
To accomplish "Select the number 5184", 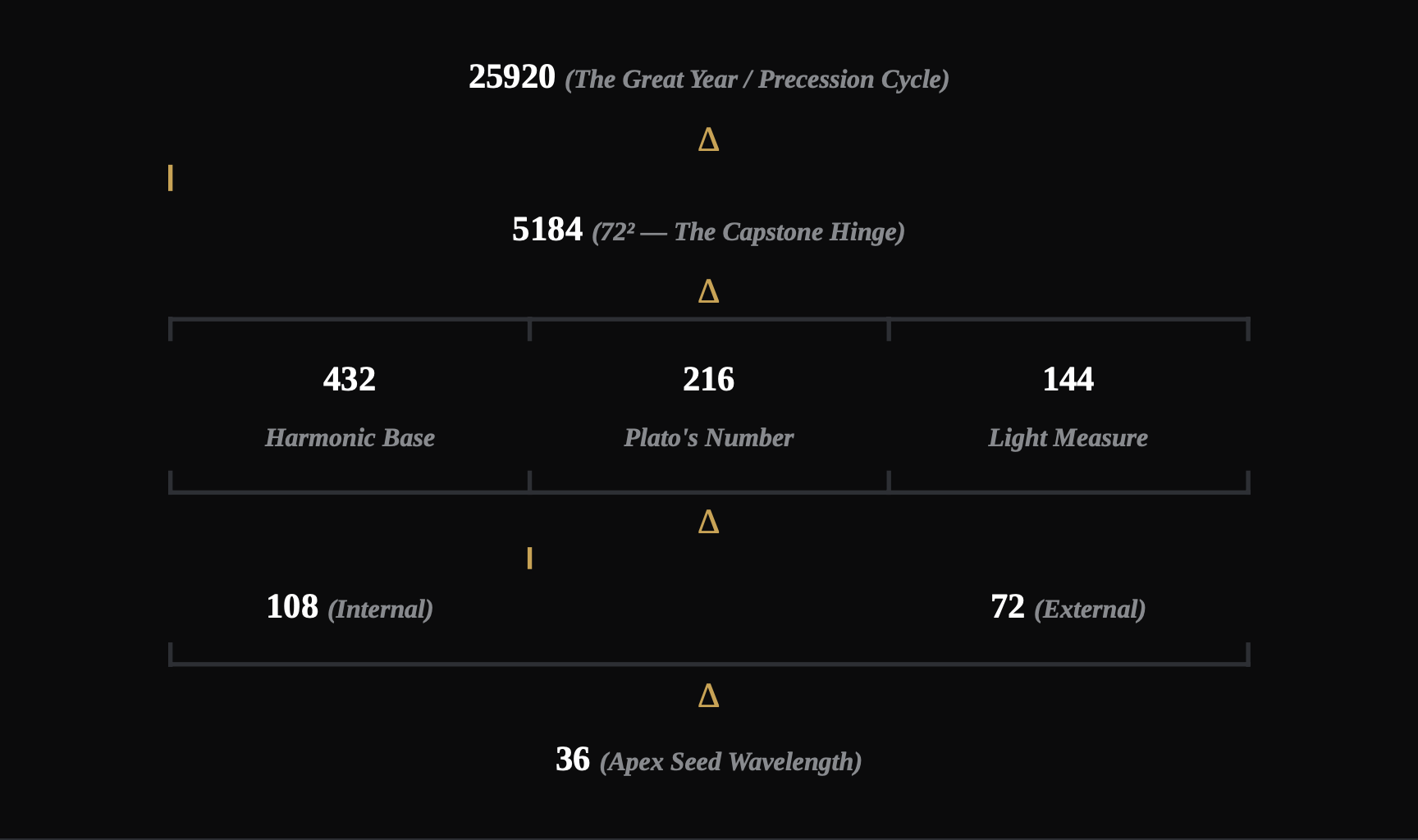I will click(x=547, y=230).
